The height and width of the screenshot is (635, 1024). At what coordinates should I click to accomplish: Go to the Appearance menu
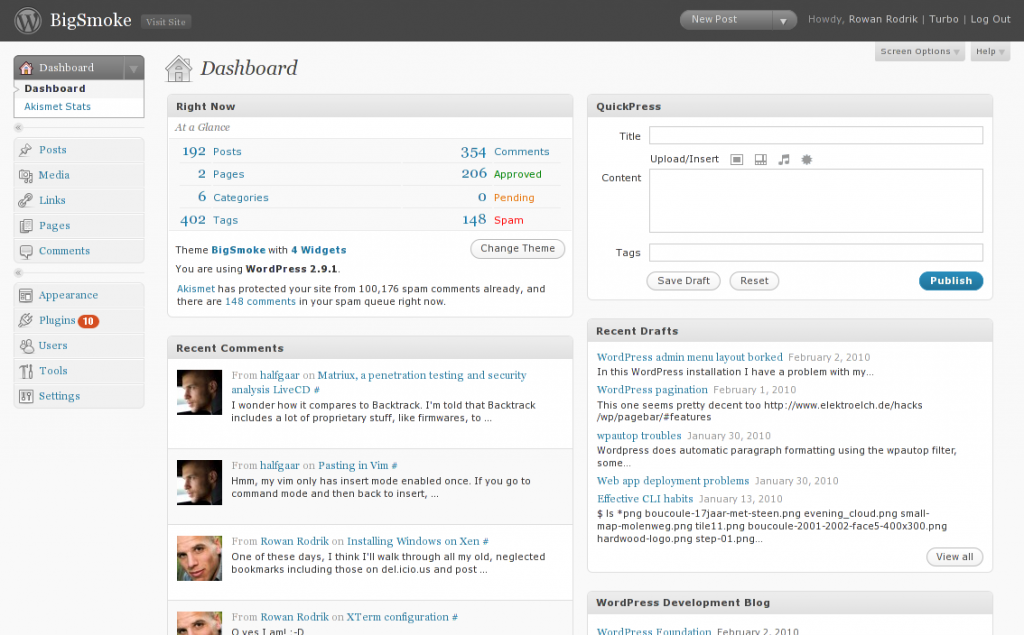(68, 295)
